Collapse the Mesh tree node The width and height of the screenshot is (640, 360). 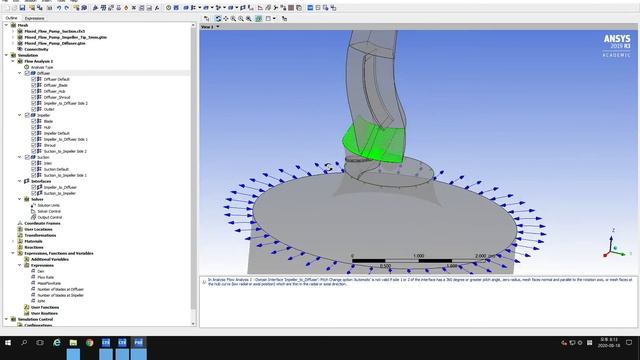click(6, 25)
